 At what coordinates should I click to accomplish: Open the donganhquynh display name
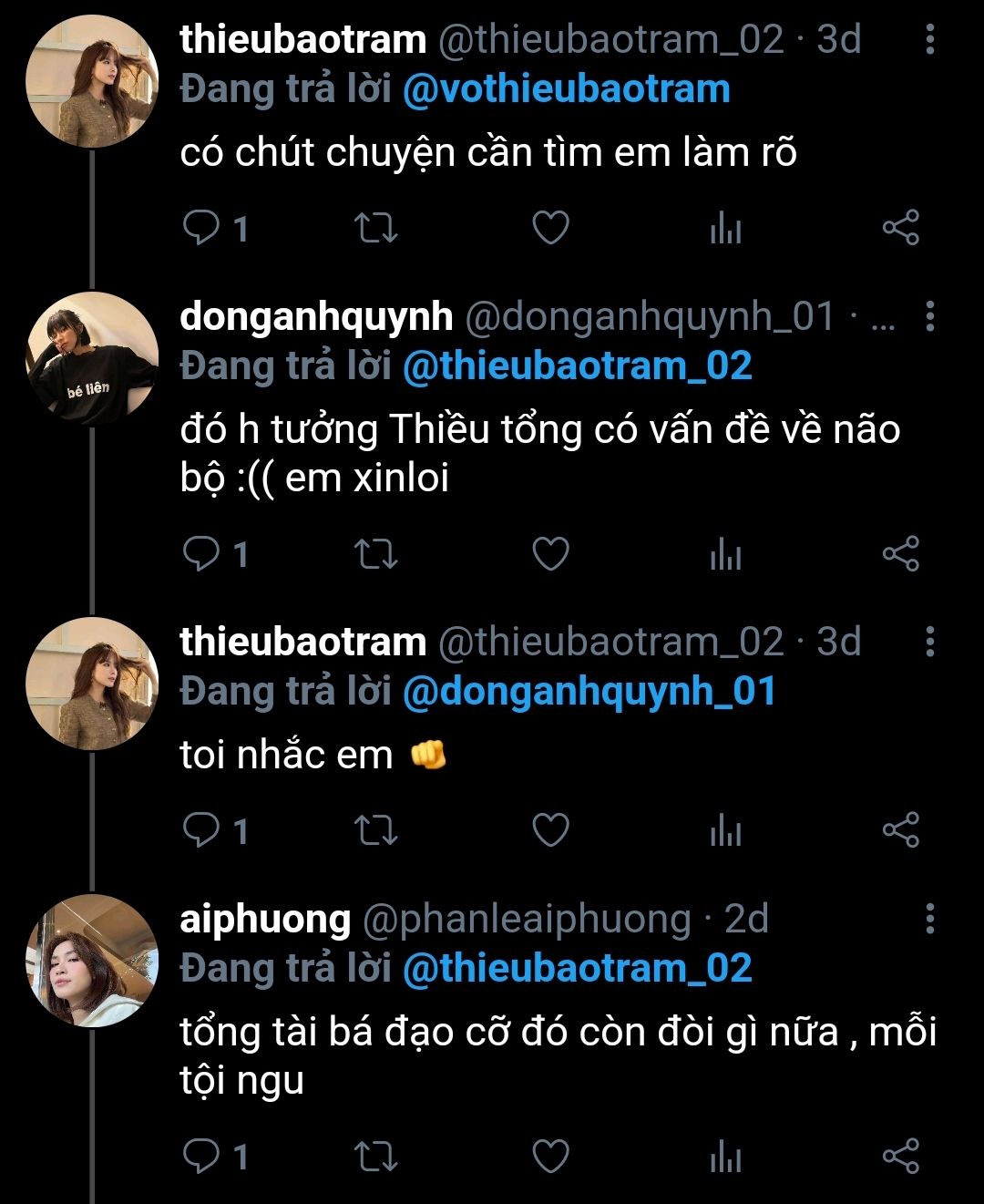click(x=316, y=316)
